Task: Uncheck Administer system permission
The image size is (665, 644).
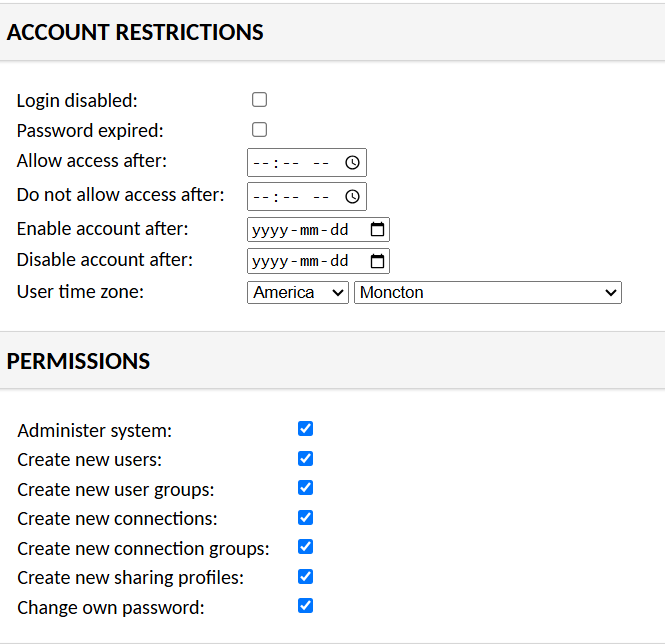Action: pos(306,429)
